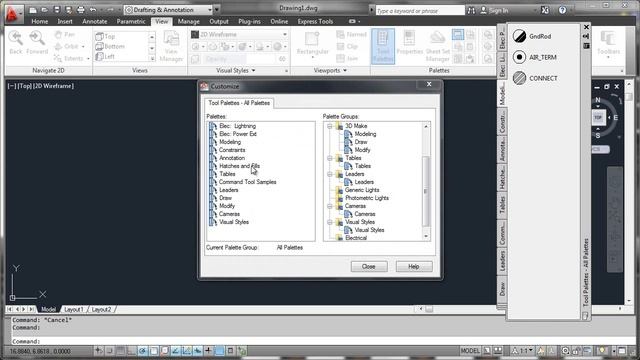Select Photometric Lights in Palette Groups
Screen dimensions: 640x360
367,198
